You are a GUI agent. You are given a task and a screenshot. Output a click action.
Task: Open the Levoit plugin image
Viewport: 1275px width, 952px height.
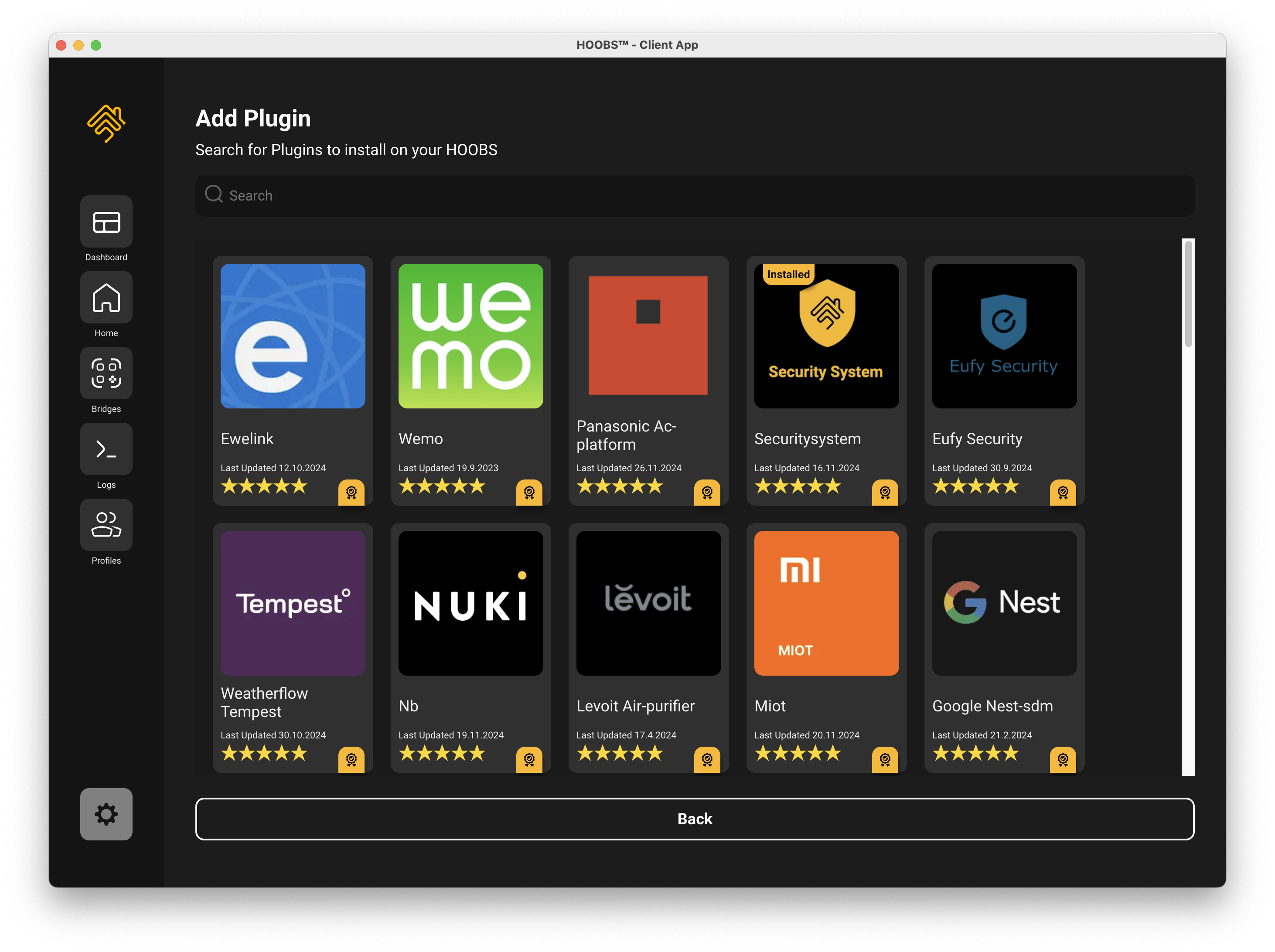point(648,603)
